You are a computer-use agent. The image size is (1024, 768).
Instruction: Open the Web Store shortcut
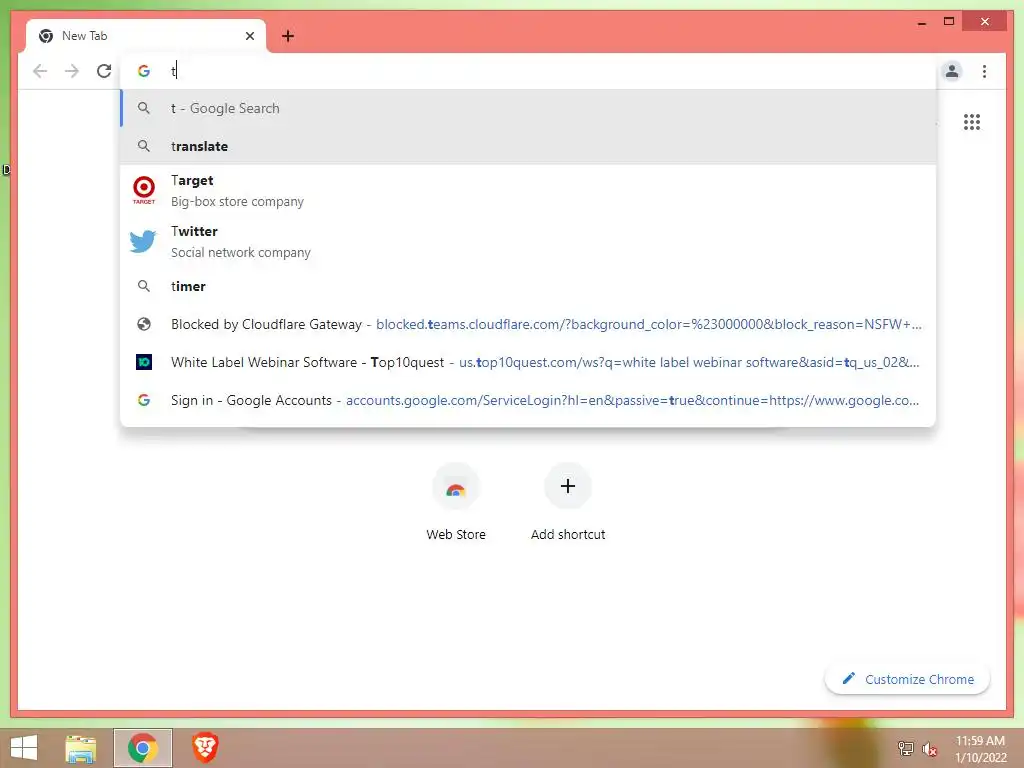tap(456, 503)
